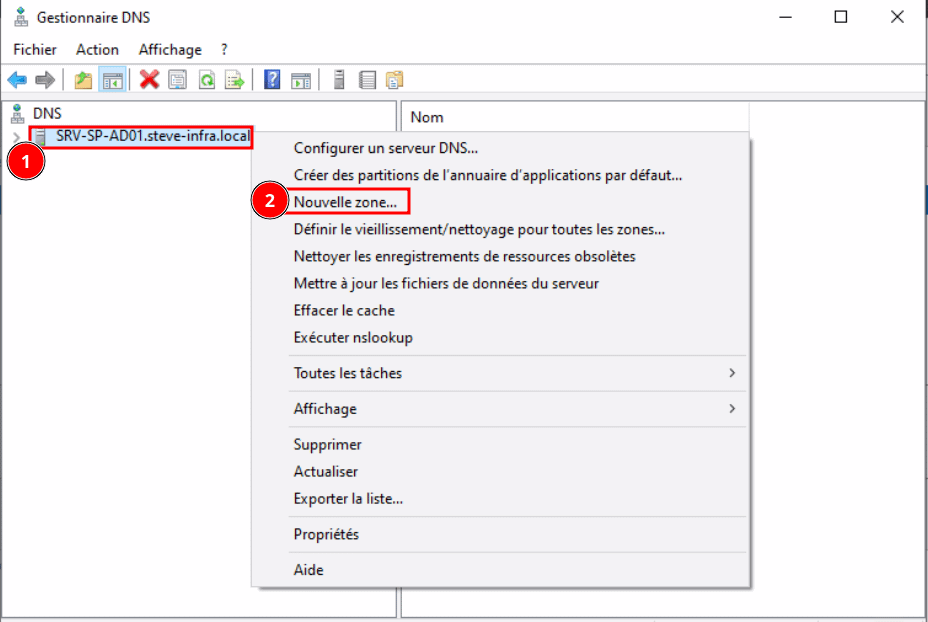This screenshot has width=928, height=622.
Task: Click the blue Help question mark icon
Action: click(272, 80)
